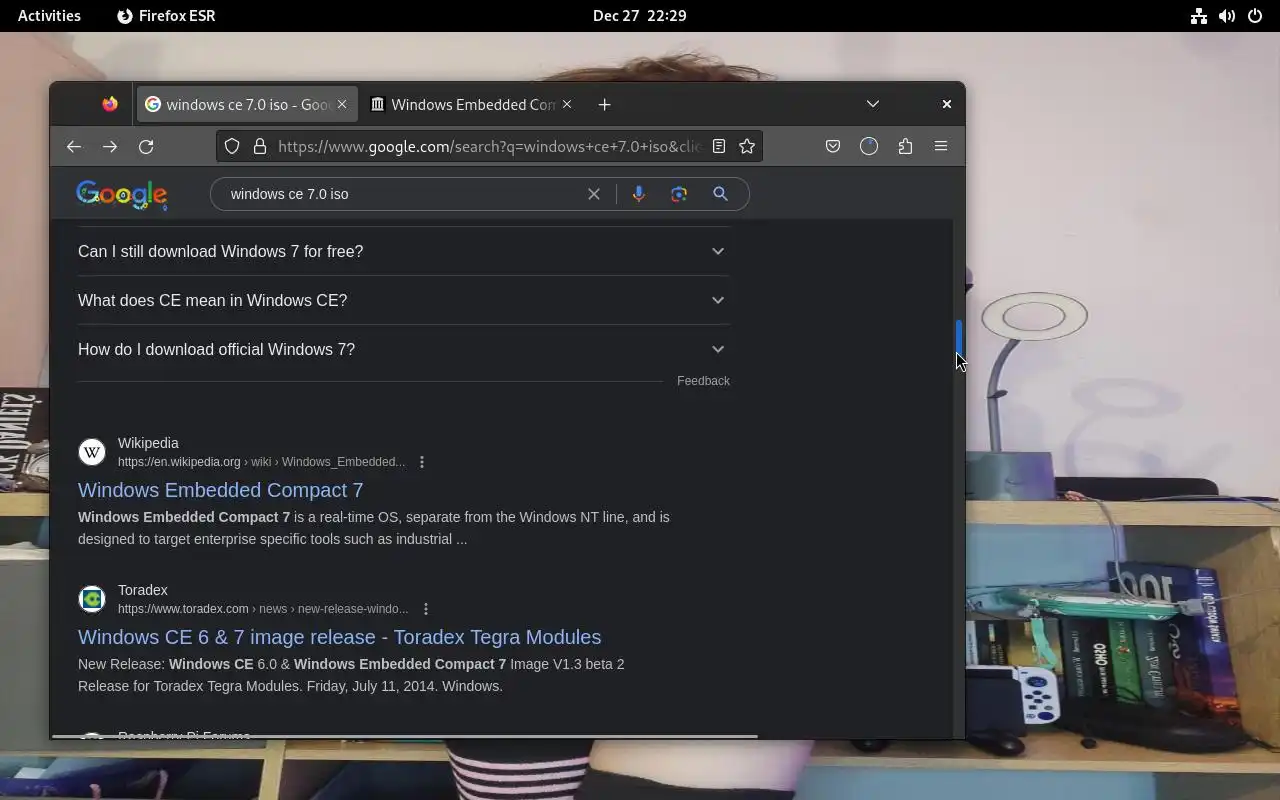This screenshot has height=800, width=1280.
Task: Open 'Windows CE 6 & 7 image release' link
Action: [x=339, y=637]
